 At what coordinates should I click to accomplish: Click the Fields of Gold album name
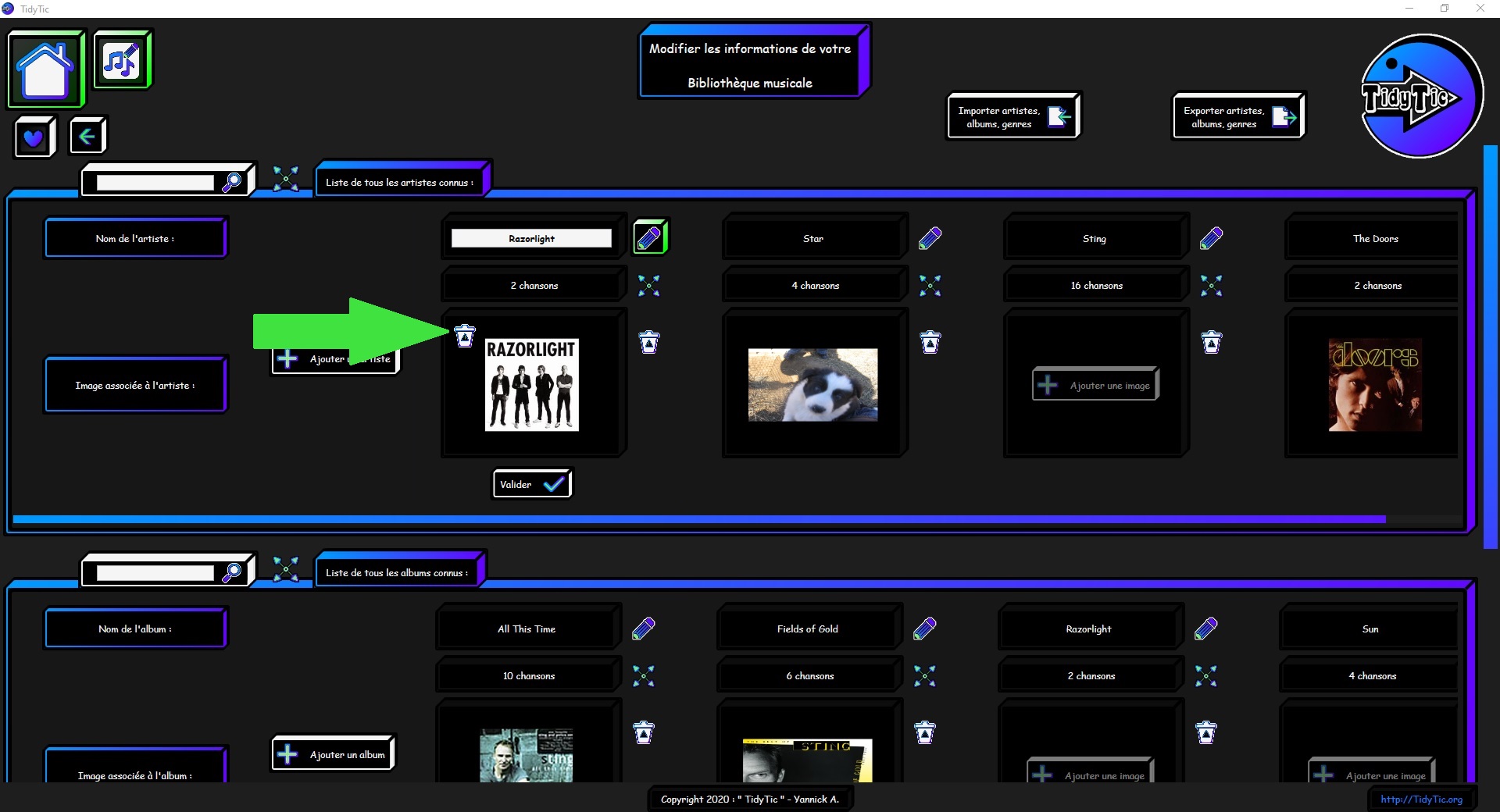pyautogui.click(x=808, y=629)
